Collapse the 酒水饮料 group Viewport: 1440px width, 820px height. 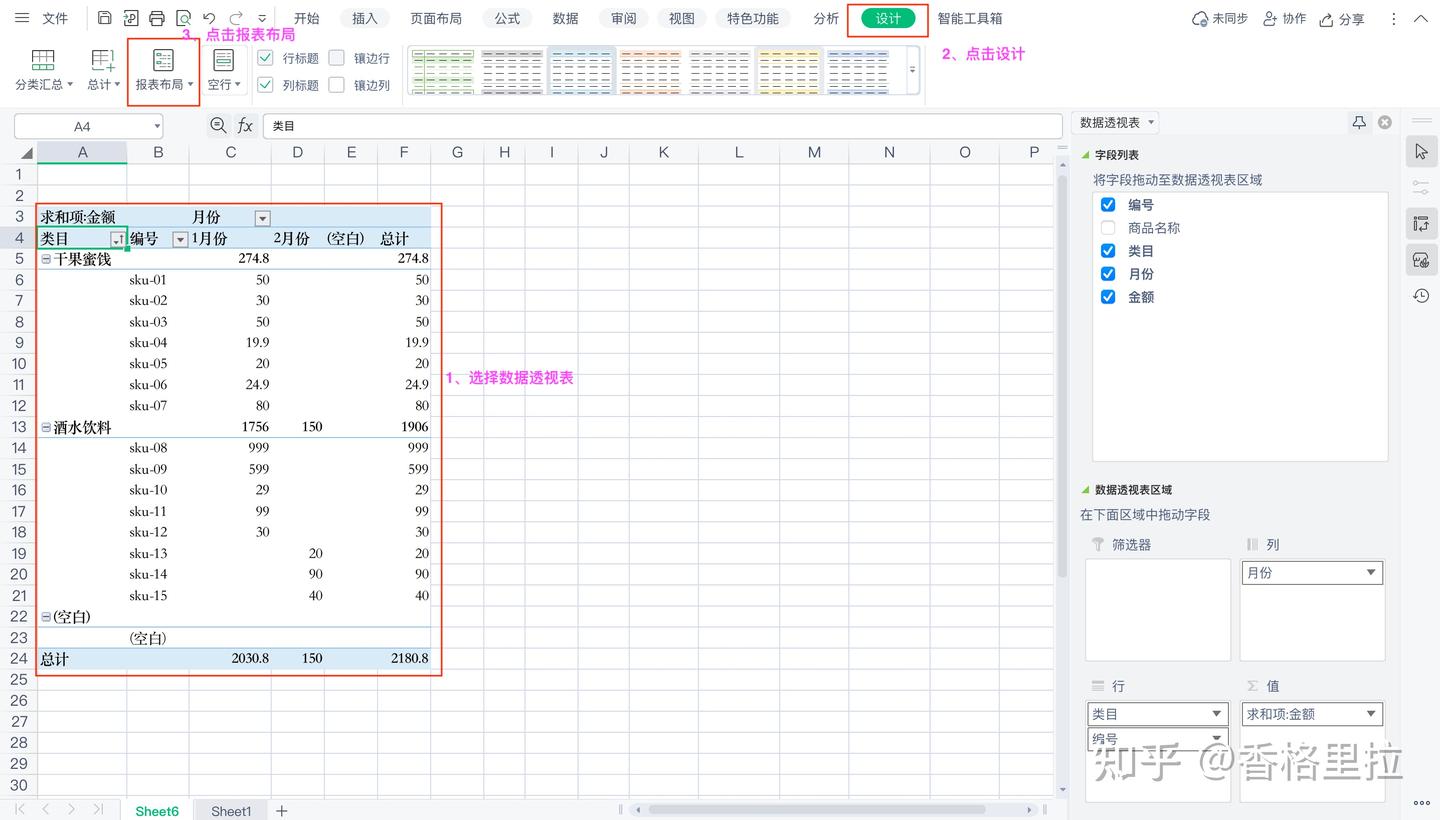pyautogui.click(x=46, y=427)
